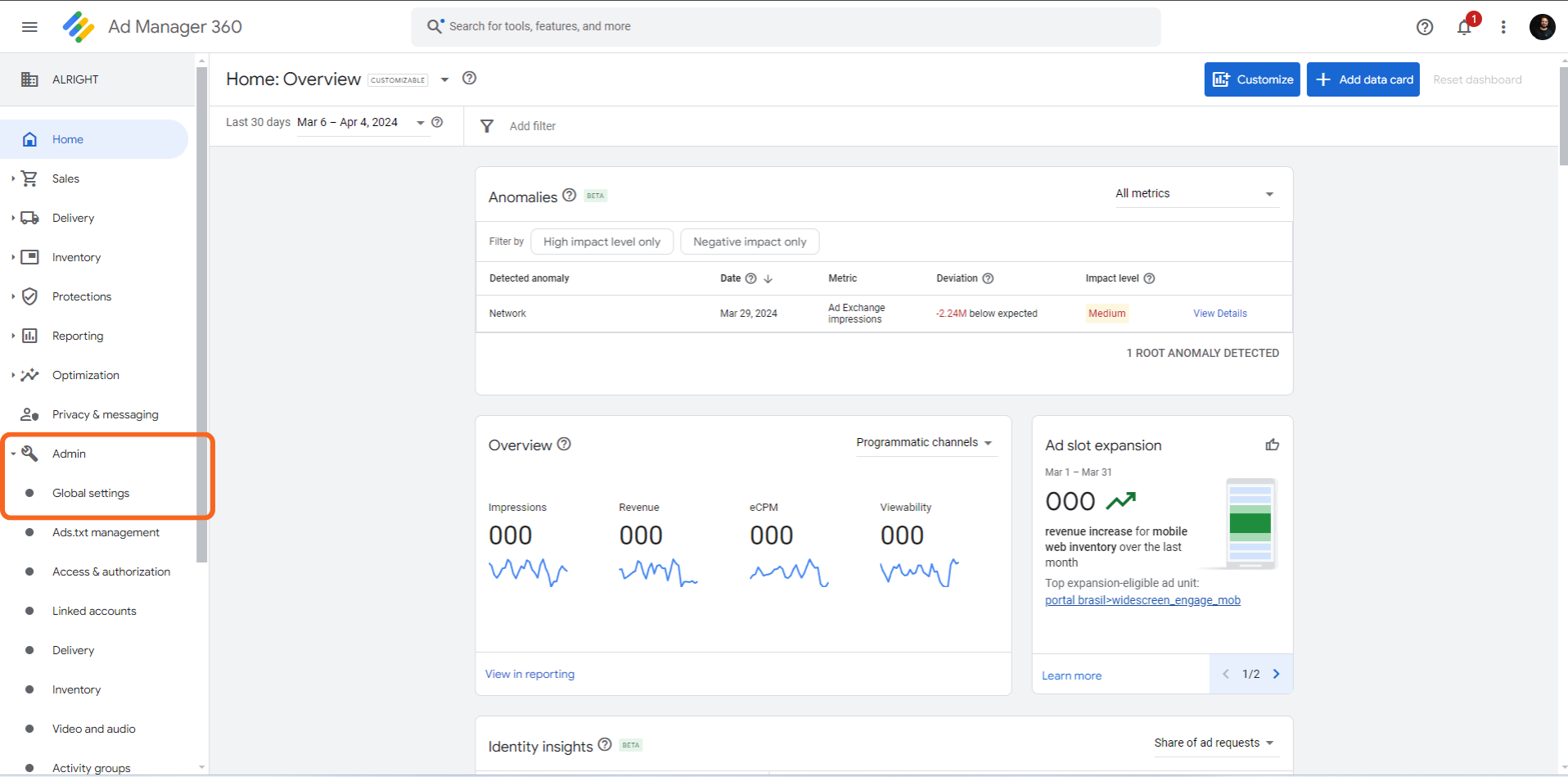Select the Delivery truck icon in sidebar
The width and height of the screenshot is (1568, 777).
click(x=29, y=218)
